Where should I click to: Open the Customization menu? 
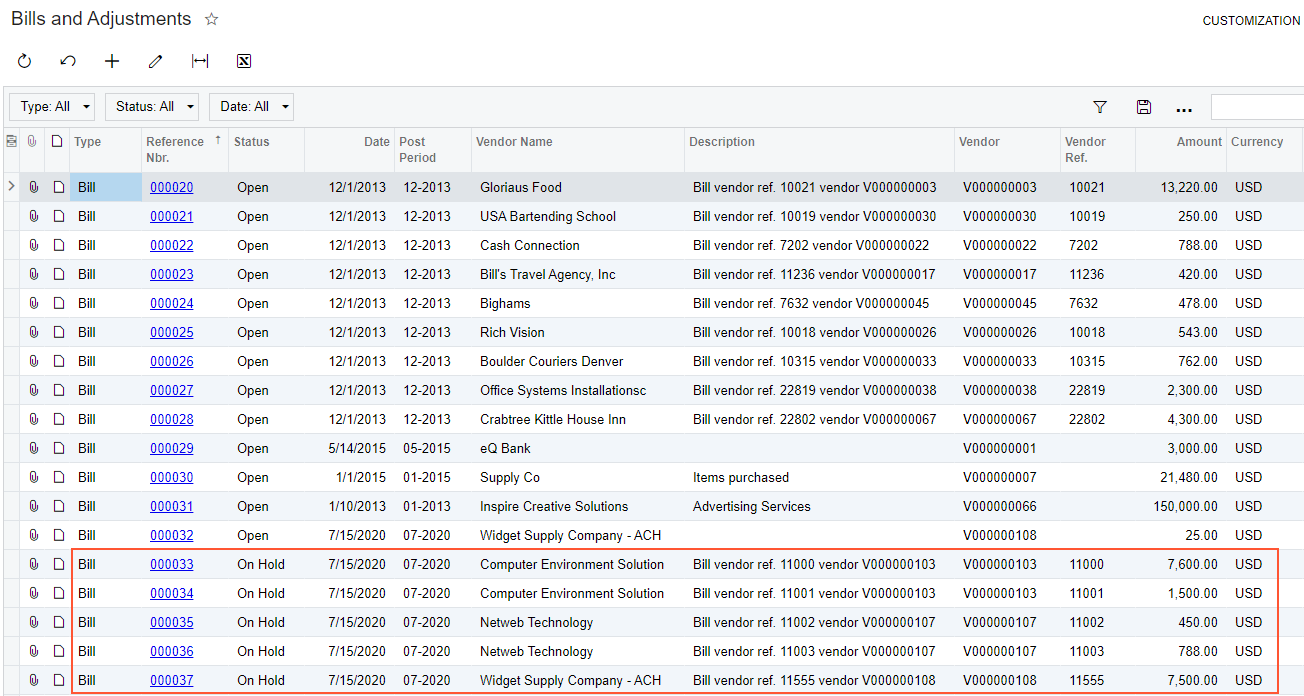point(1251,20)
